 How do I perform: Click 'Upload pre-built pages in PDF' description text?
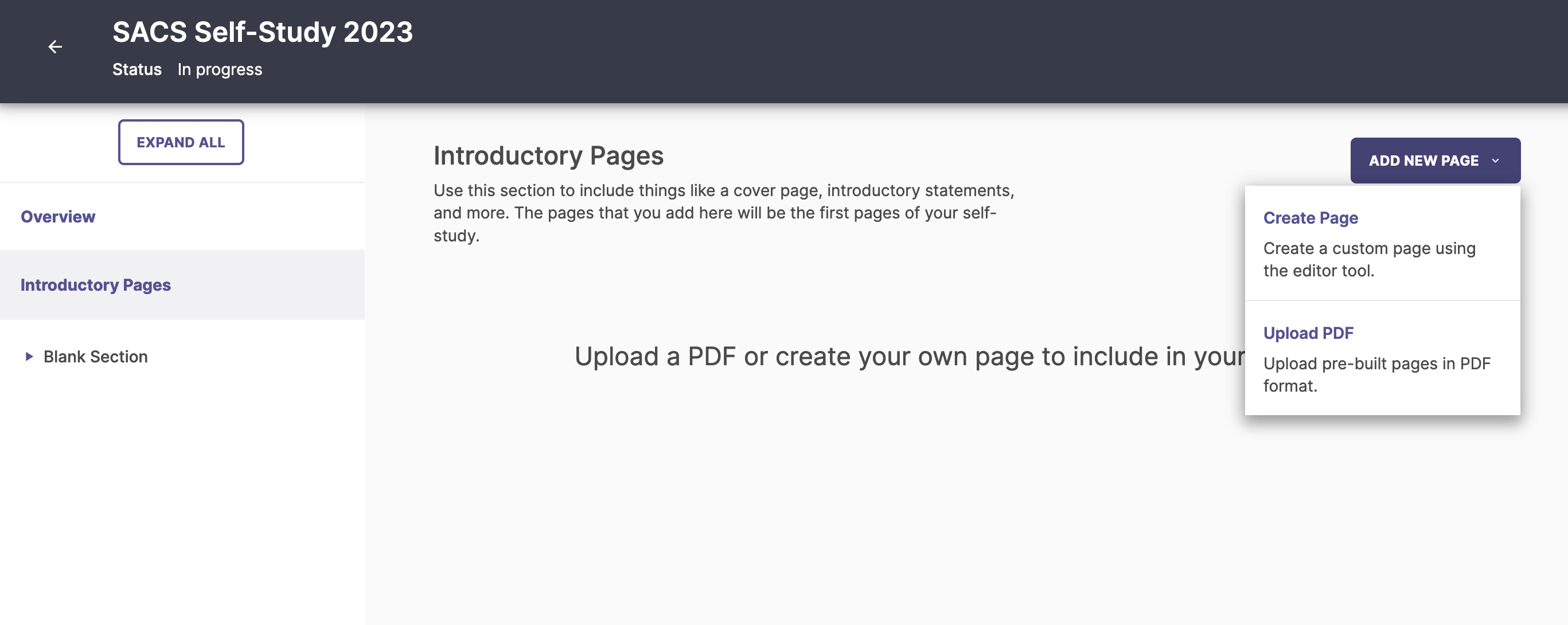[1376, 374]
